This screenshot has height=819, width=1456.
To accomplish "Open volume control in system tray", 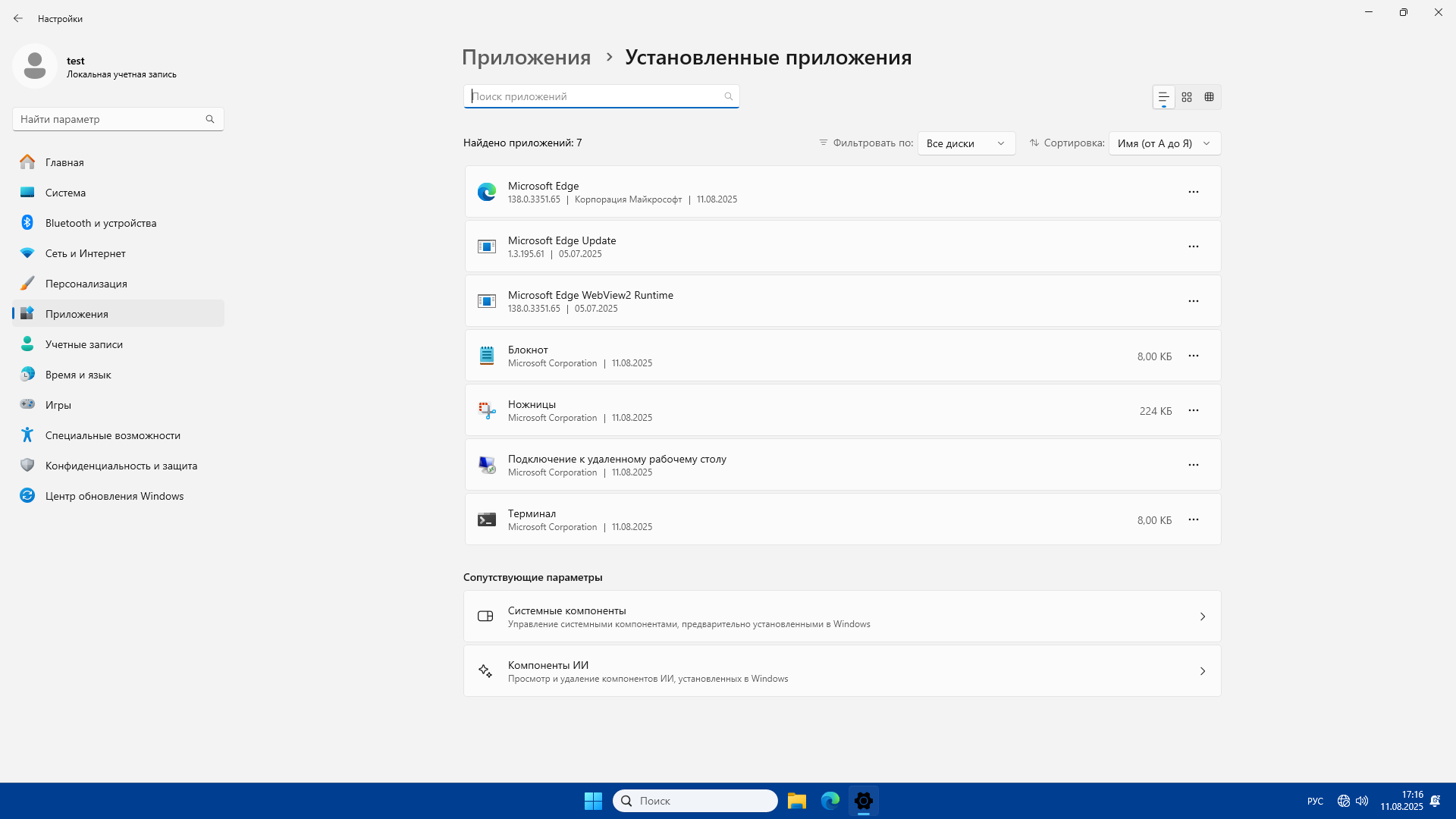I will [1362, 801].
